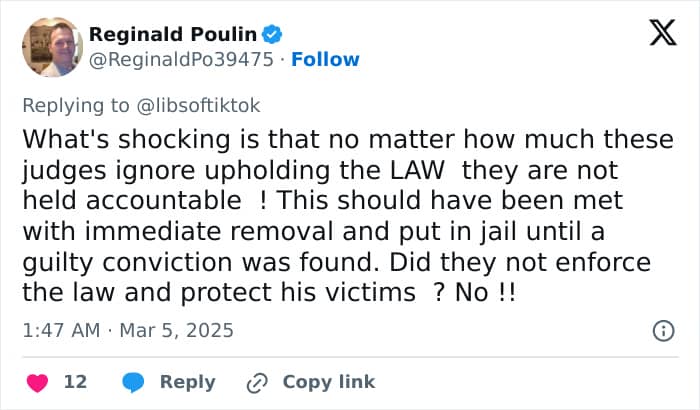
Task: Open the Reginald Poulin display name
Action: tap(173, 34)
